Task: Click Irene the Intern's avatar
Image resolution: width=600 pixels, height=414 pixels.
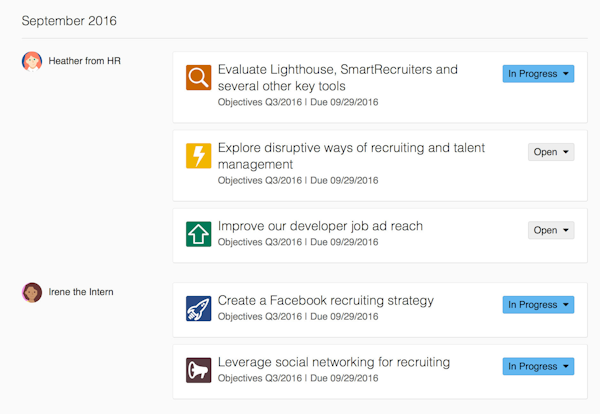Action: 32,292
